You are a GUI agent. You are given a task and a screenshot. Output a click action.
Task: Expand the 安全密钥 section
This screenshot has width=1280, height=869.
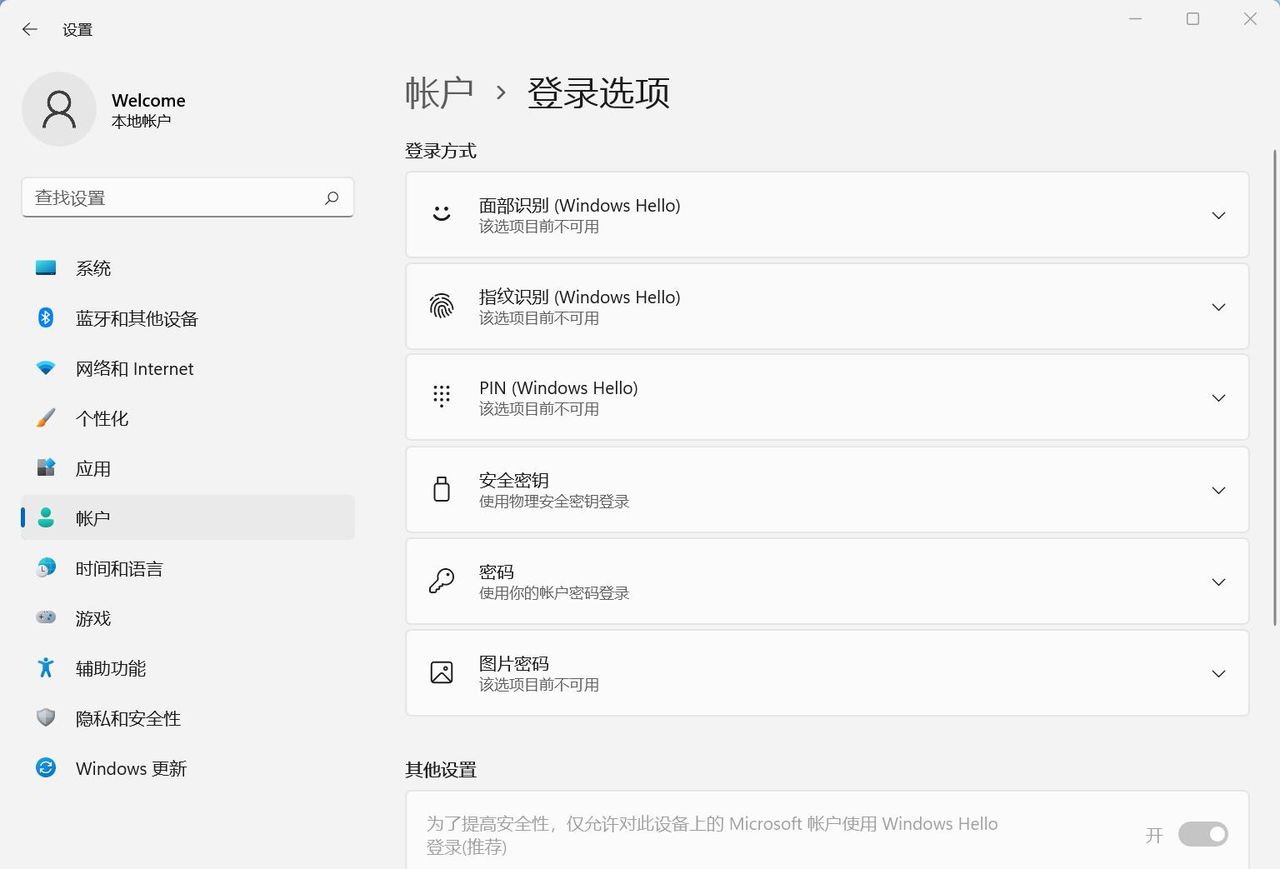point(1218,490)
